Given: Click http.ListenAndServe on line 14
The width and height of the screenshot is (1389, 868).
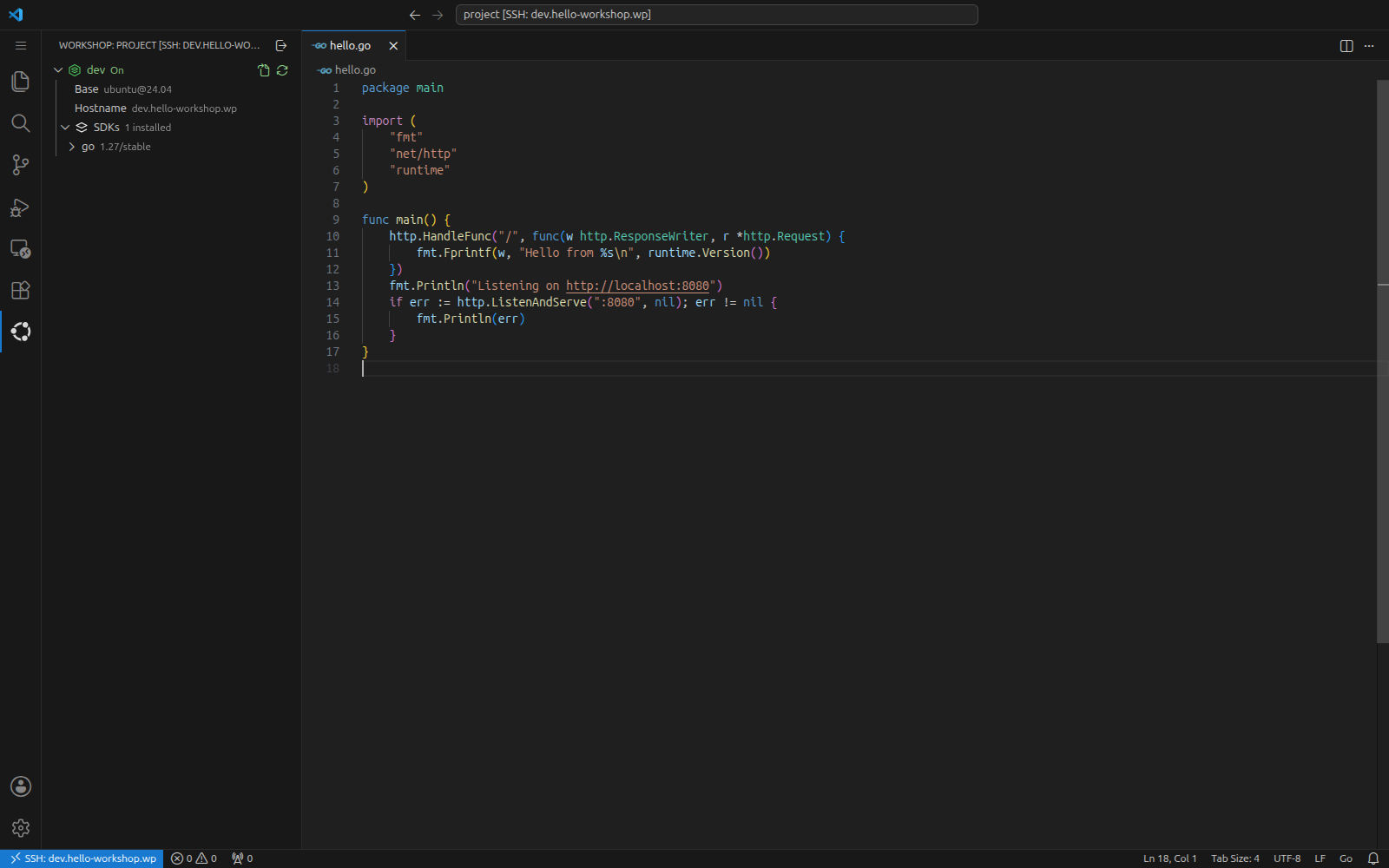Looking at the screenshot, I should point(522,302).
